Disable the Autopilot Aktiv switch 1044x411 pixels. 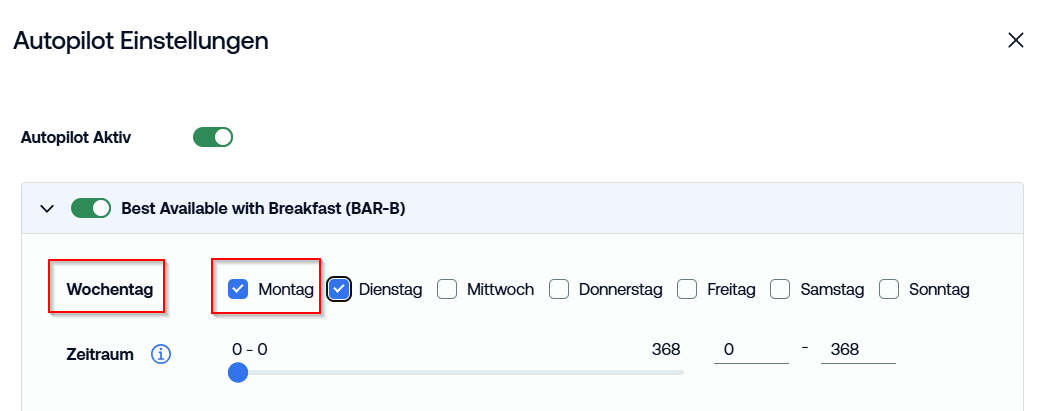click(x=213, y=137)
